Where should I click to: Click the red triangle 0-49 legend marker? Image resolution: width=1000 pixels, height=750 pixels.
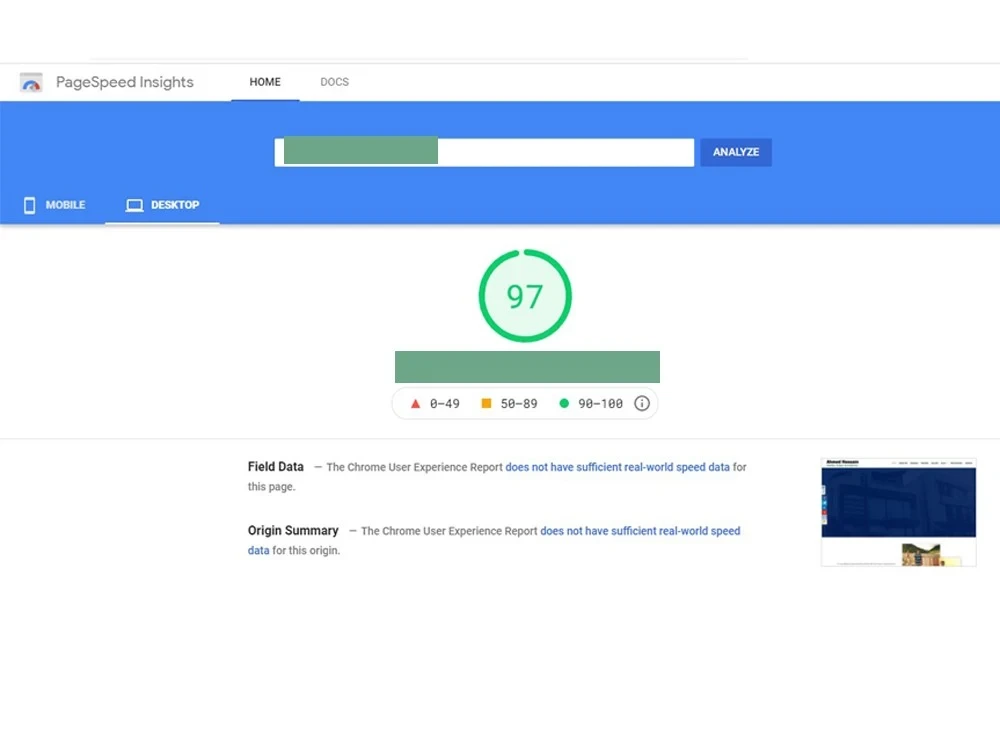click(x=415, y=404)
